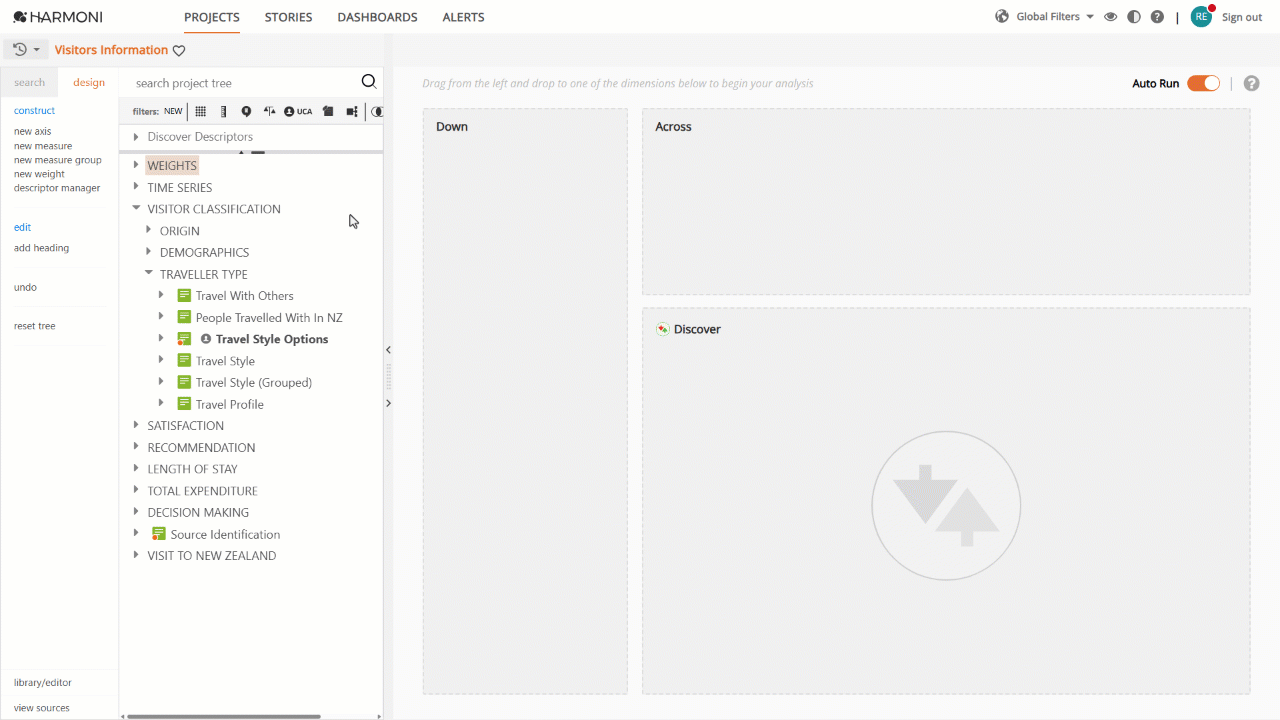The image size is (1280, 720).
Task: Click the speech bubble filter icon
Action: 246,112
